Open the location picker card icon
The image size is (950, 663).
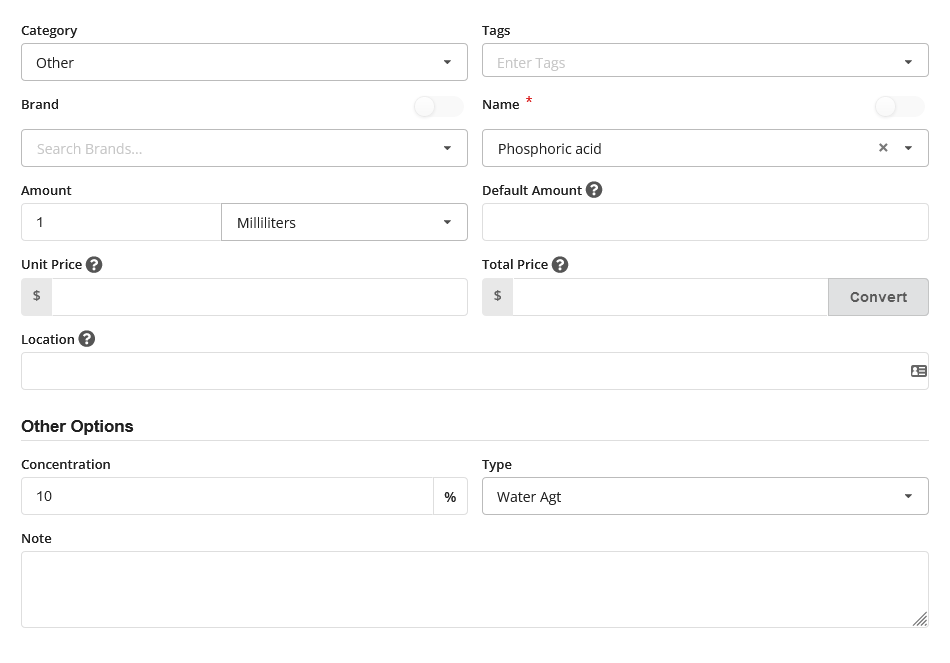point(918,371)
